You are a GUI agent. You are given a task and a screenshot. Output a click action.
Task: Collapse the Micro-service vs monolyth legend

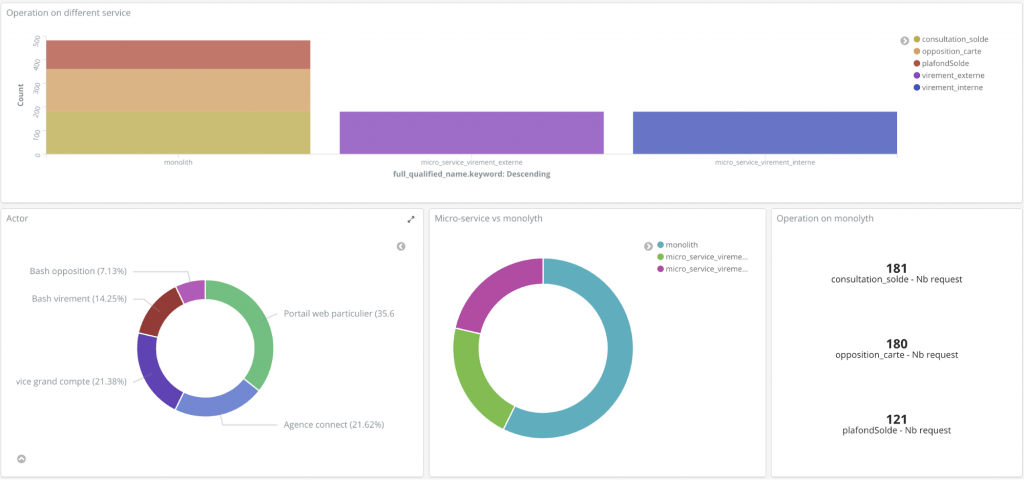[648, 245]
